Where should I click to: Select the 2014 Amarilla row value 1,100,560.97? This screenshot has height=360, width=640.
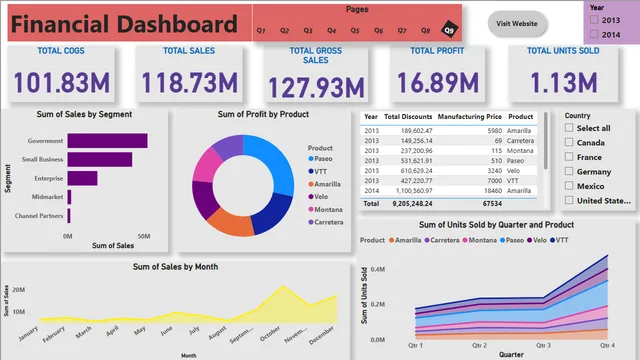pos(414,191)
